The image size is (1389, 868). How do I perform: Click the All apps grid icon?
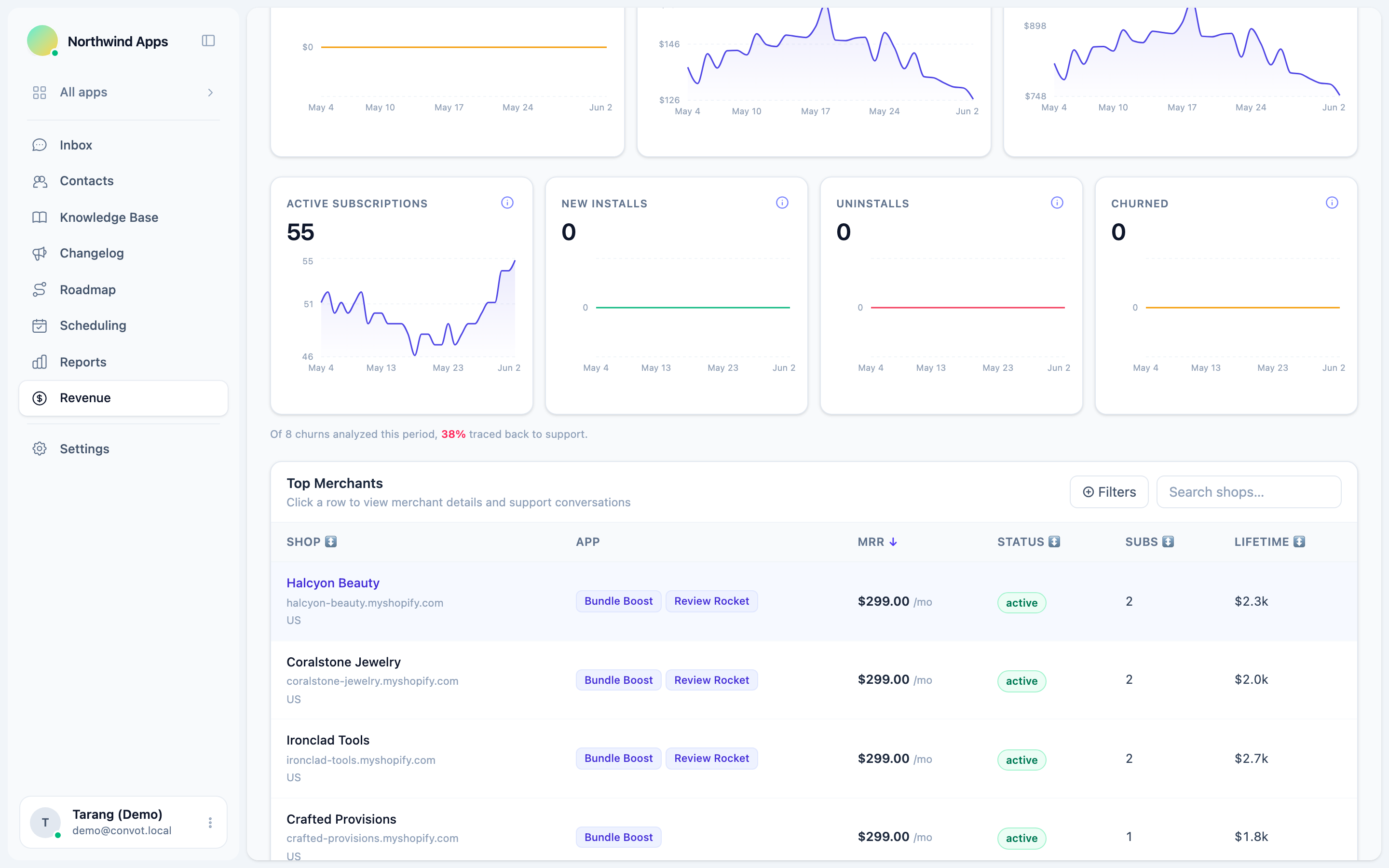click(x=40, y=93)
